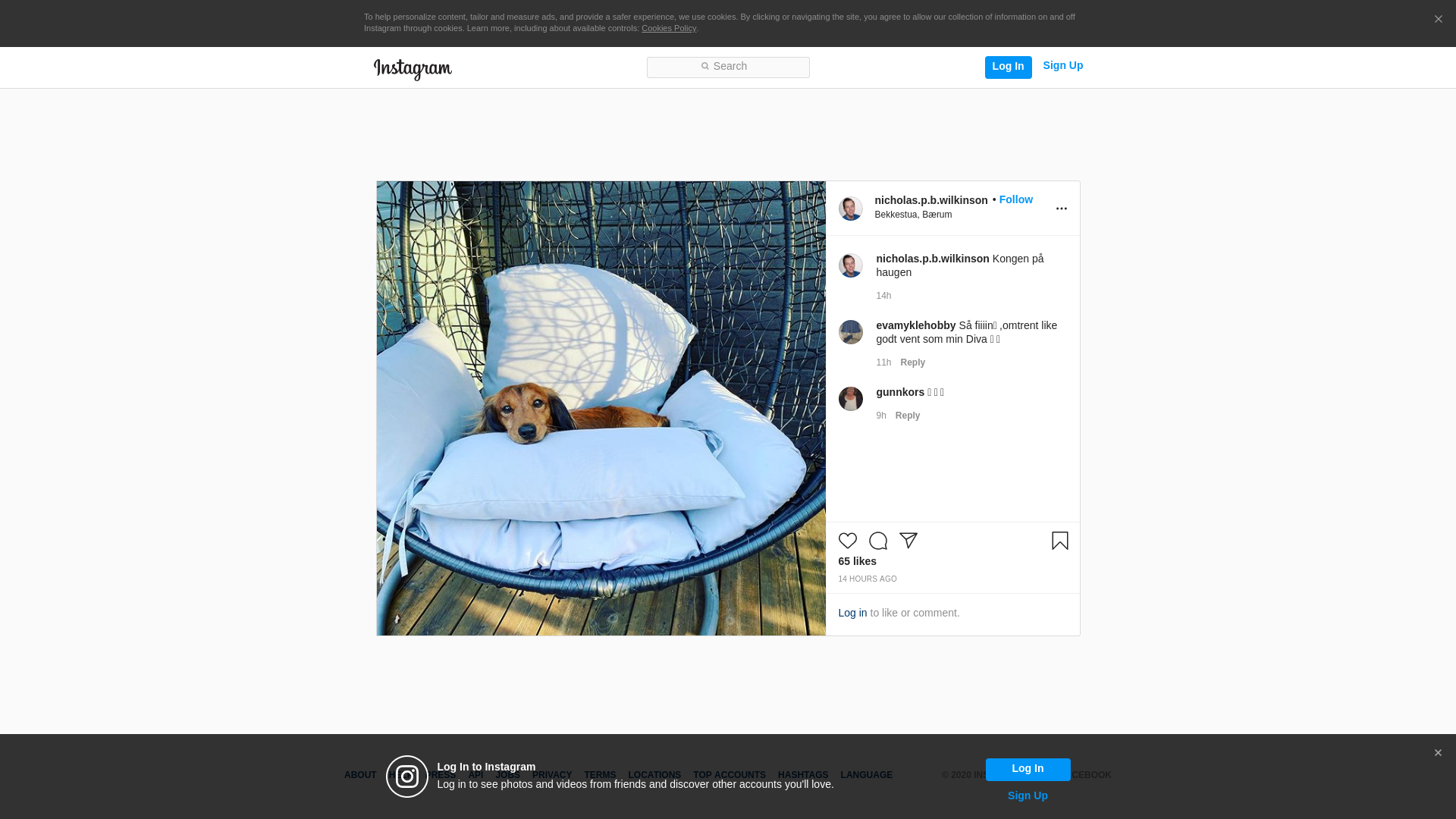Click the Instagram camera icon in login banner
Viewport: 1456px width, 819px height.
click(407, 777)
